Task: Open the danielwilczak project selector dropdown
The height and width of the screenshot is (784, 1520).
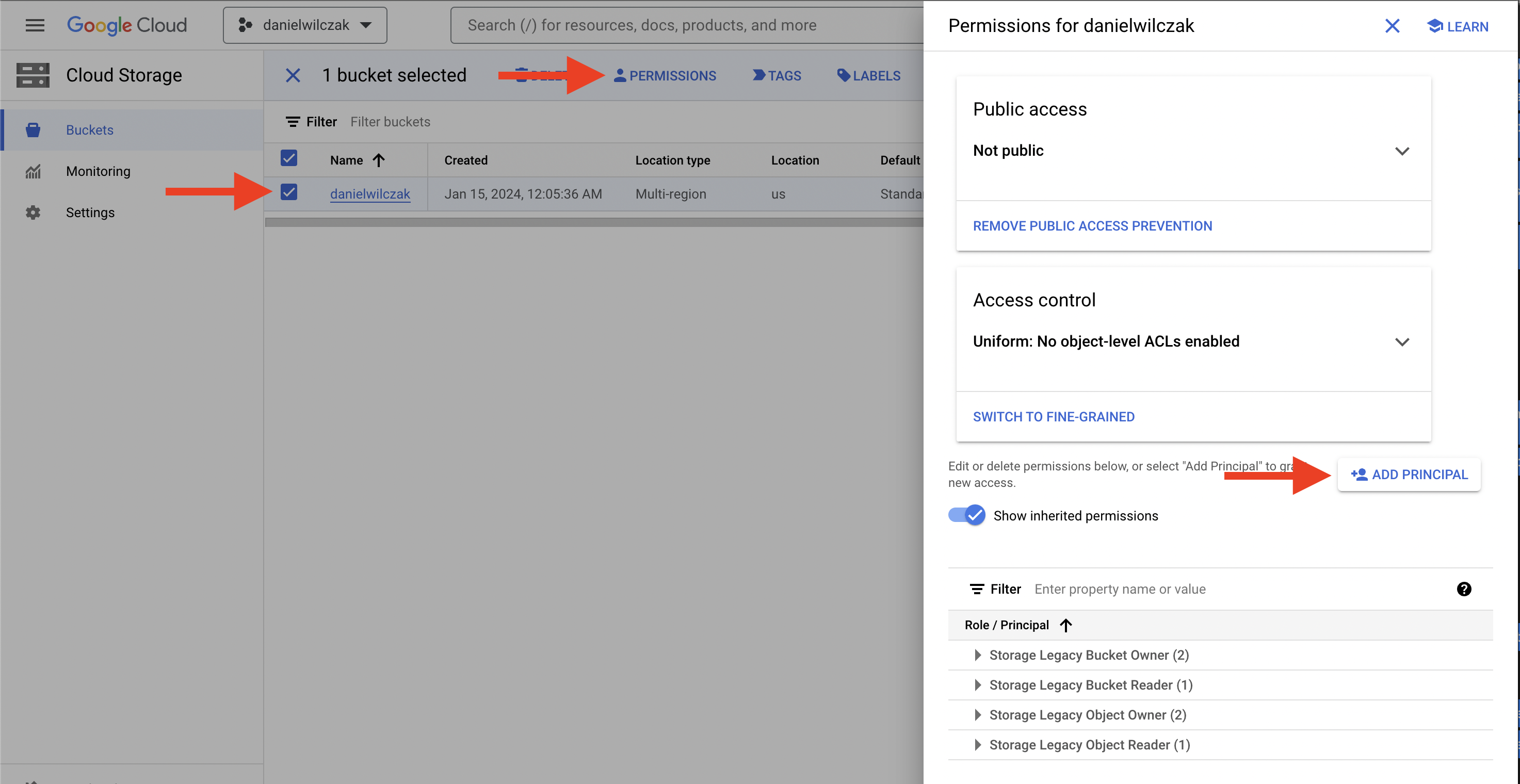Action: 305,25
